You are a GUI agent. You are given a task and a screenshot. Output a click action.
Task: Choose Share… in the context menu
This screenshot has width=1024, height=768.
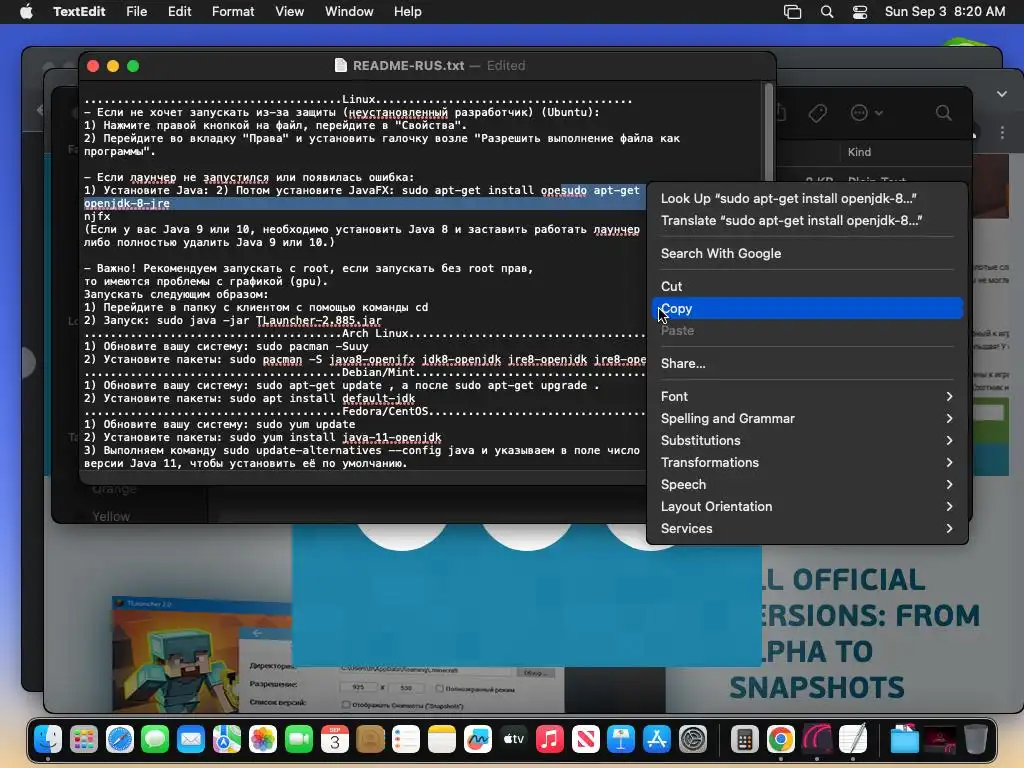point(807,364)
